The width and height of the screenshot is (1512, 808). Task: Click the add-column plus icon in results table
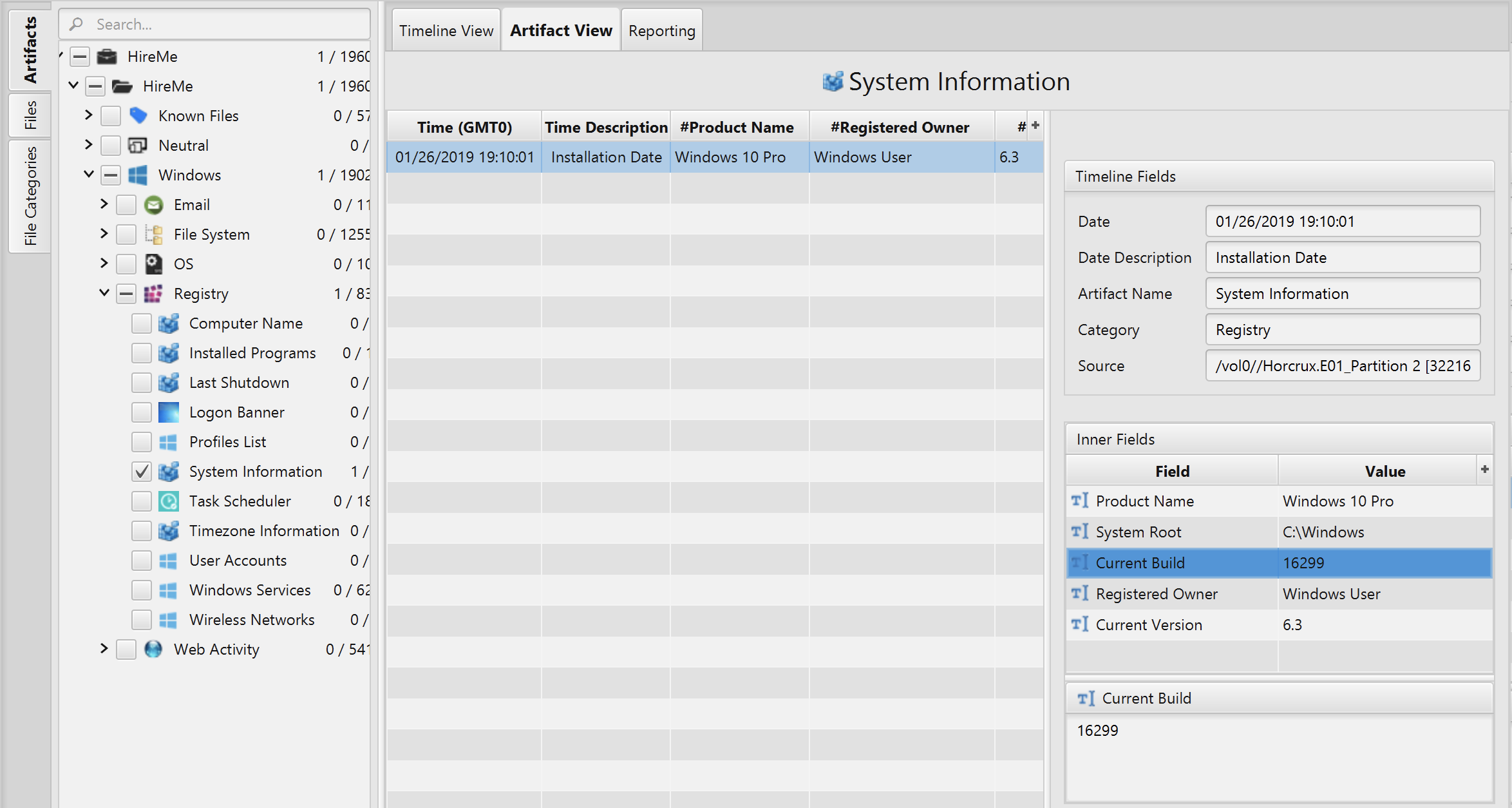(1035, 126)
